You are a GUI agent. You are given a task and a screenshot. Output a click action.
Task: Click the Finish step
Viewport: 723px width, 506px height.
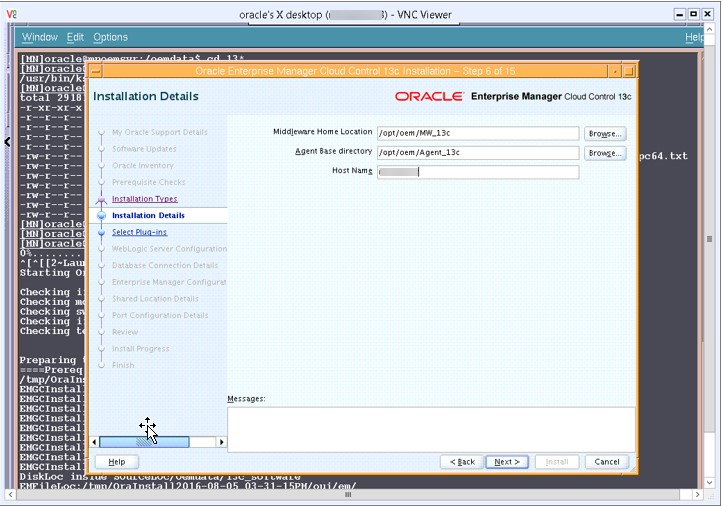point(123,365)
